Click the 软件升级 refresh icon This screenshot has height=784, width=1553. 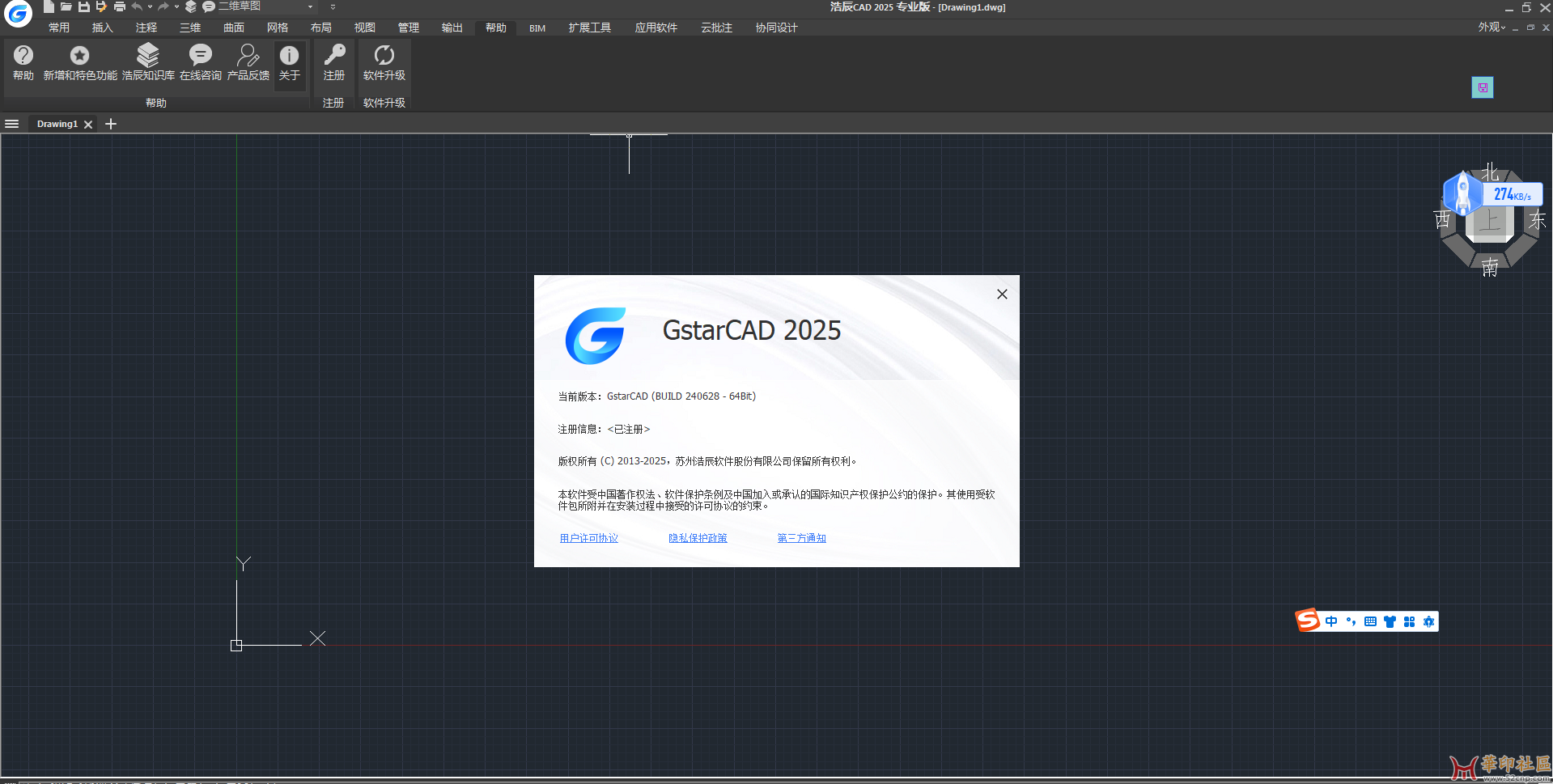click(384, 63)
